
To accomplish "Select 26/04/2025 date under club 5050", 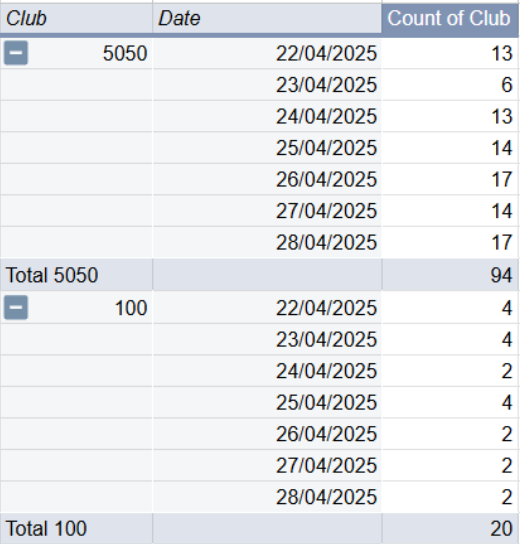I will click(267, 179).
